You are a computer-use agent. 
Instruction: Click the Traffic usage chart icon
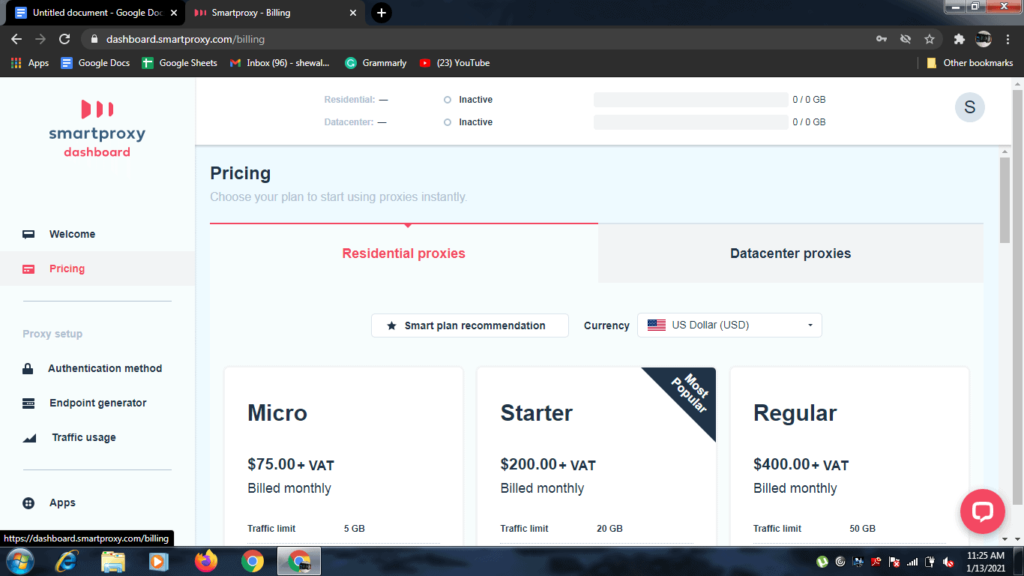(29, 438)
